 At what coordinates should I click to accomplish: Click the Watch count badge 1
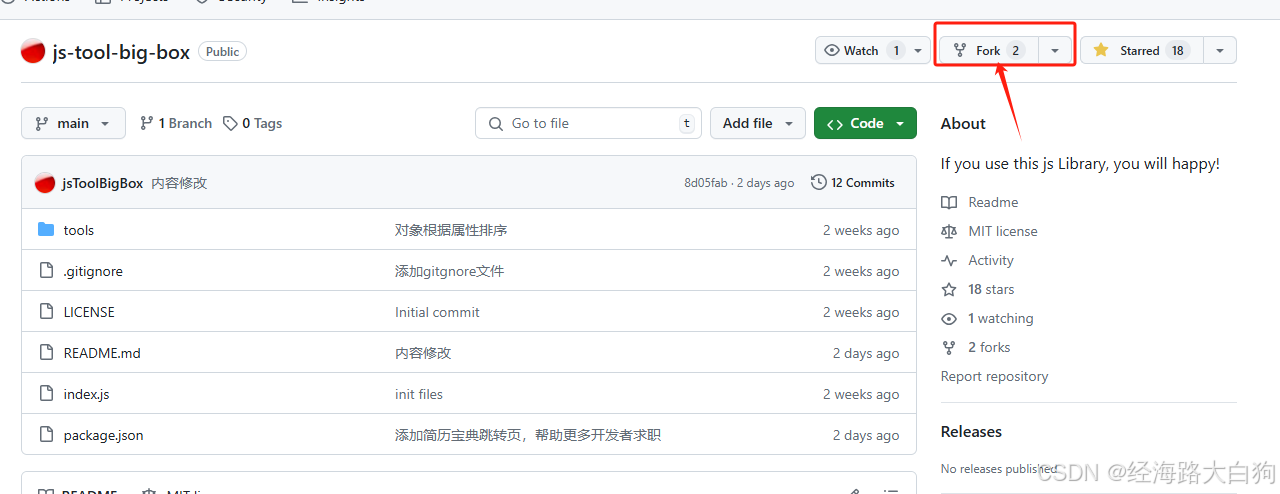[896, 50]
